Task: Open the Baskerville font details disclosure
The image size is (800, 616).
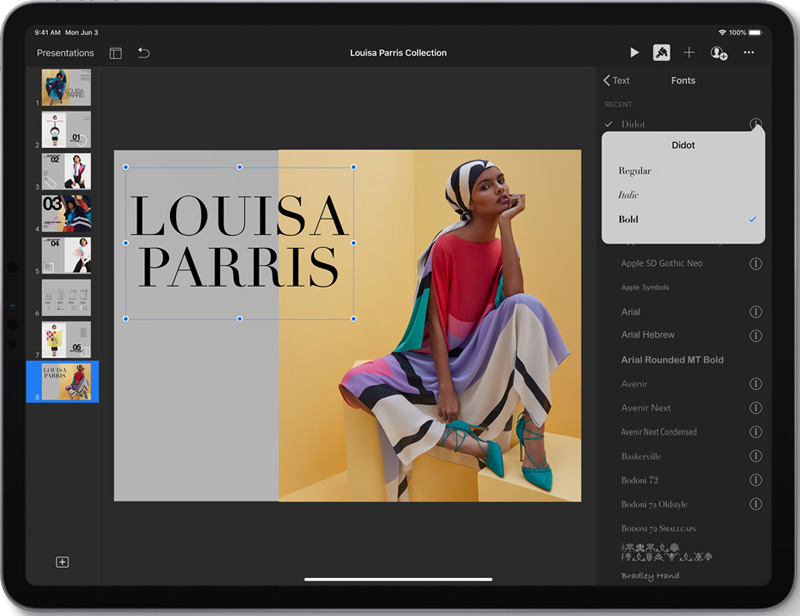Action: click(x=755, y=456)
